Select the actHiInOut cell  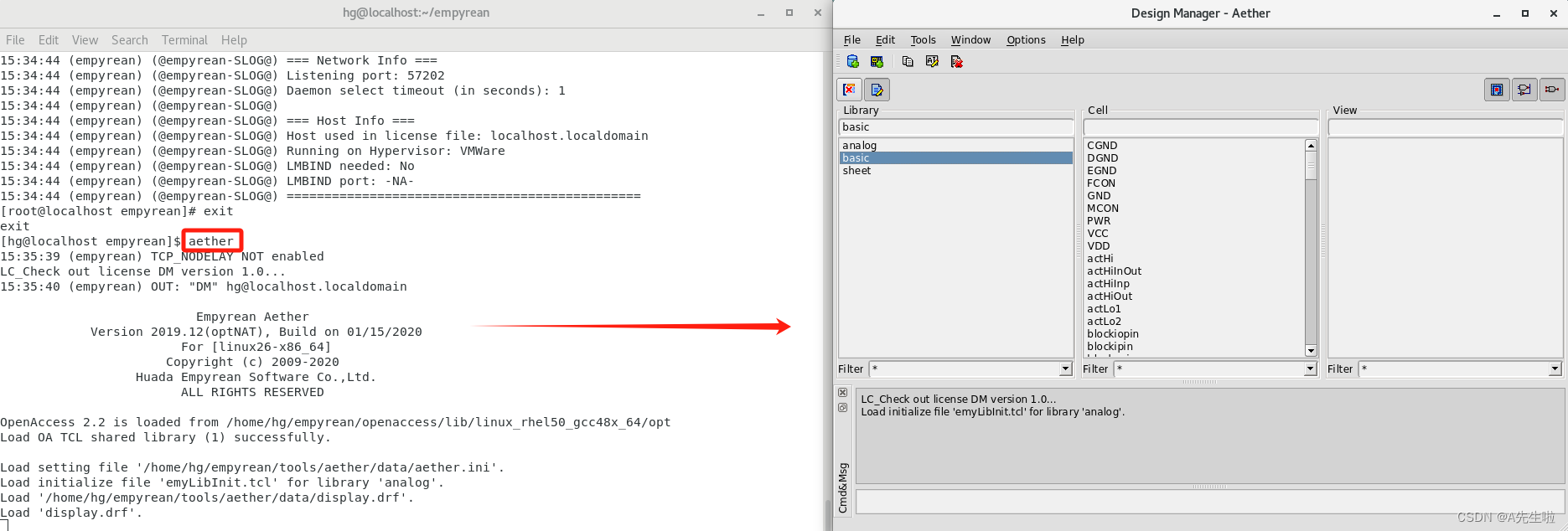point(1115,271)
